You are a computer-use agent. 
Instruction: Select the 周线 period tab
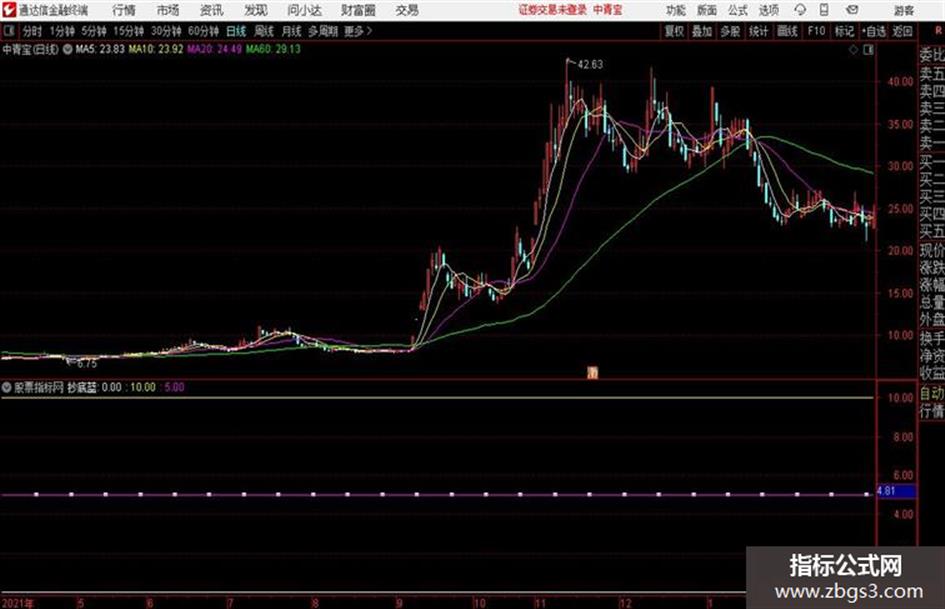pyautogui.click(x=264, y=31)
